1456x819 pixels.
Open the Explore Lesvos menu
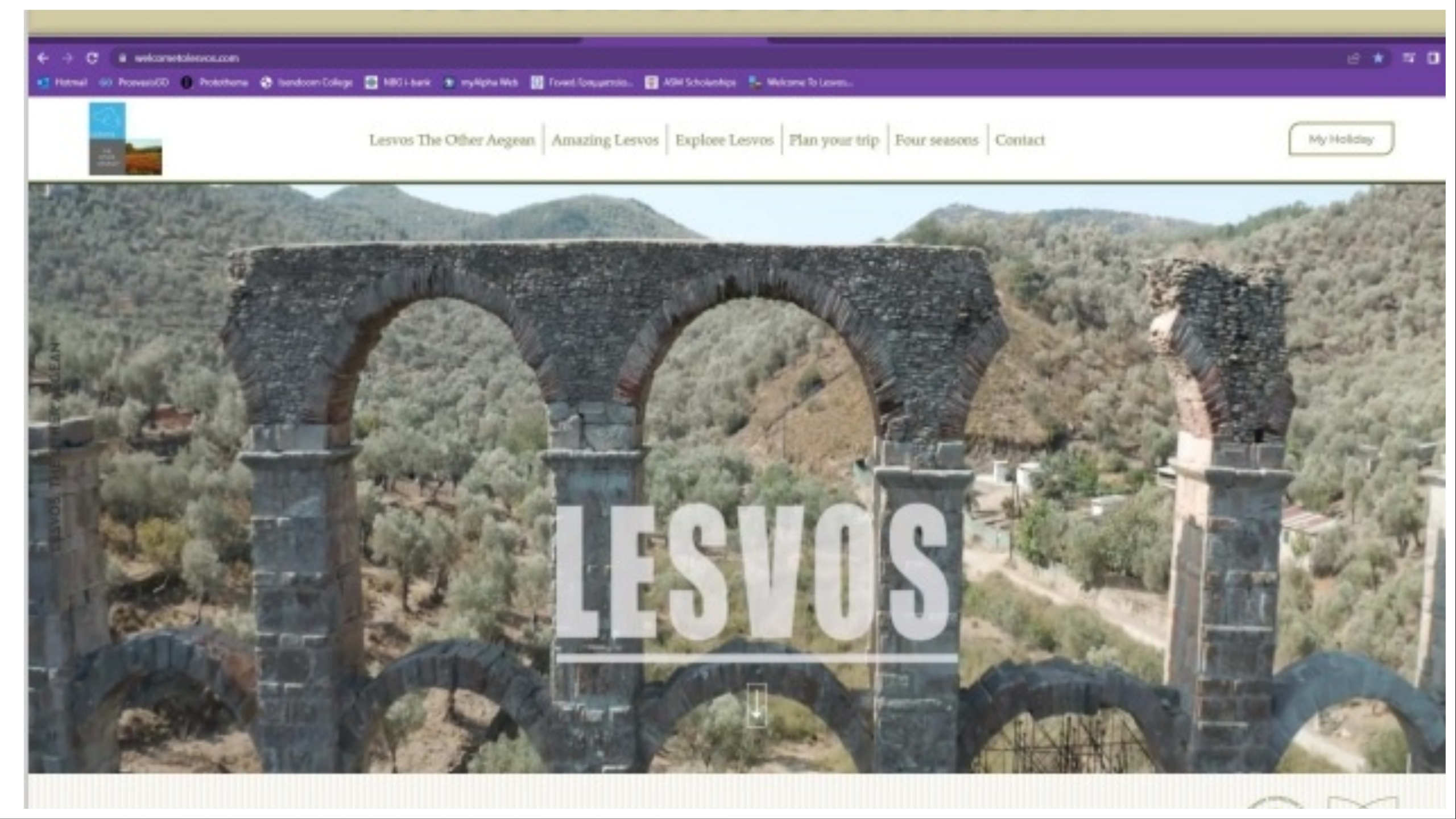pyautogui.click(x=724, y=140)
